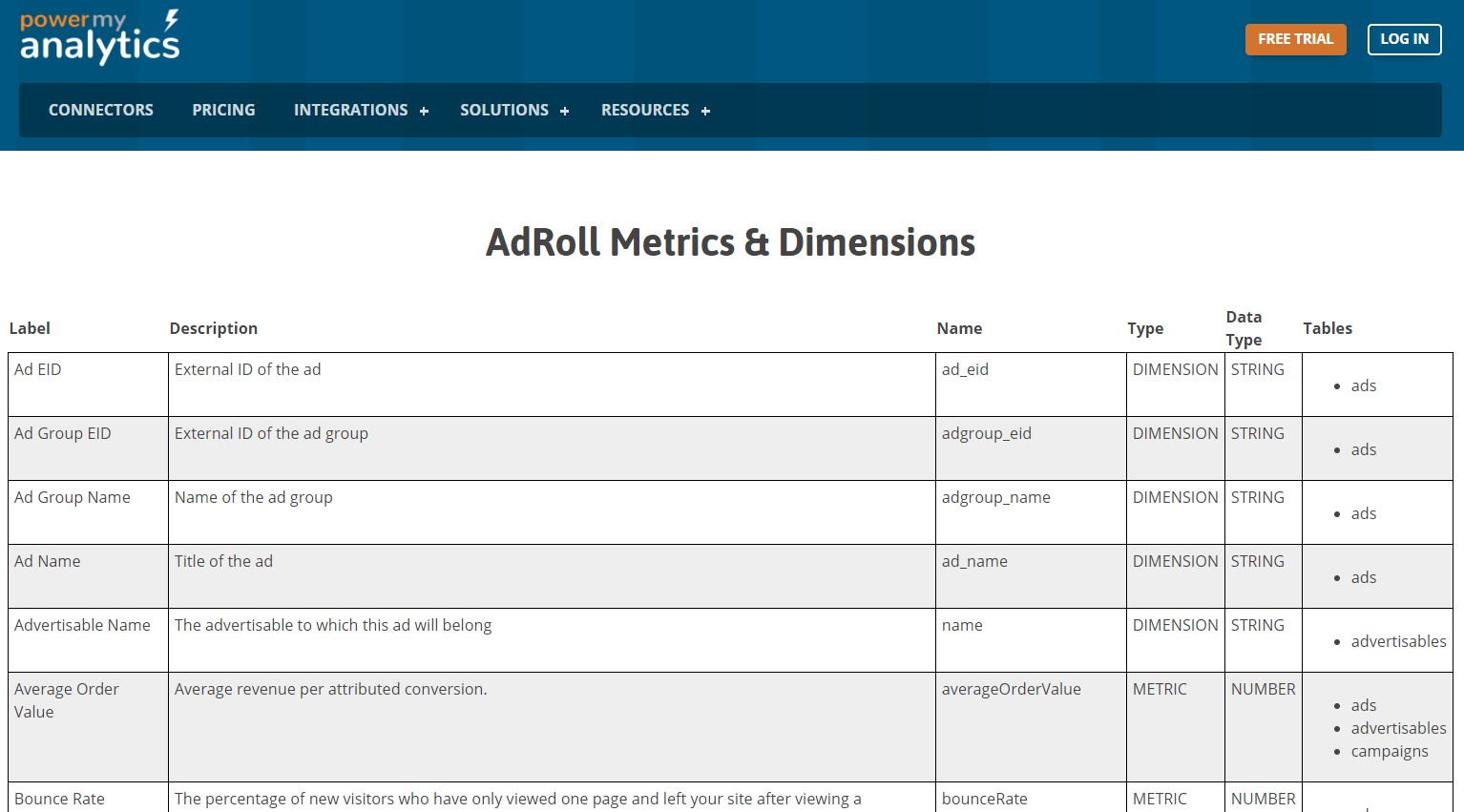
Task: Expand the plus icon beside INTEGRATIONS
Action: tap(424, 112)
